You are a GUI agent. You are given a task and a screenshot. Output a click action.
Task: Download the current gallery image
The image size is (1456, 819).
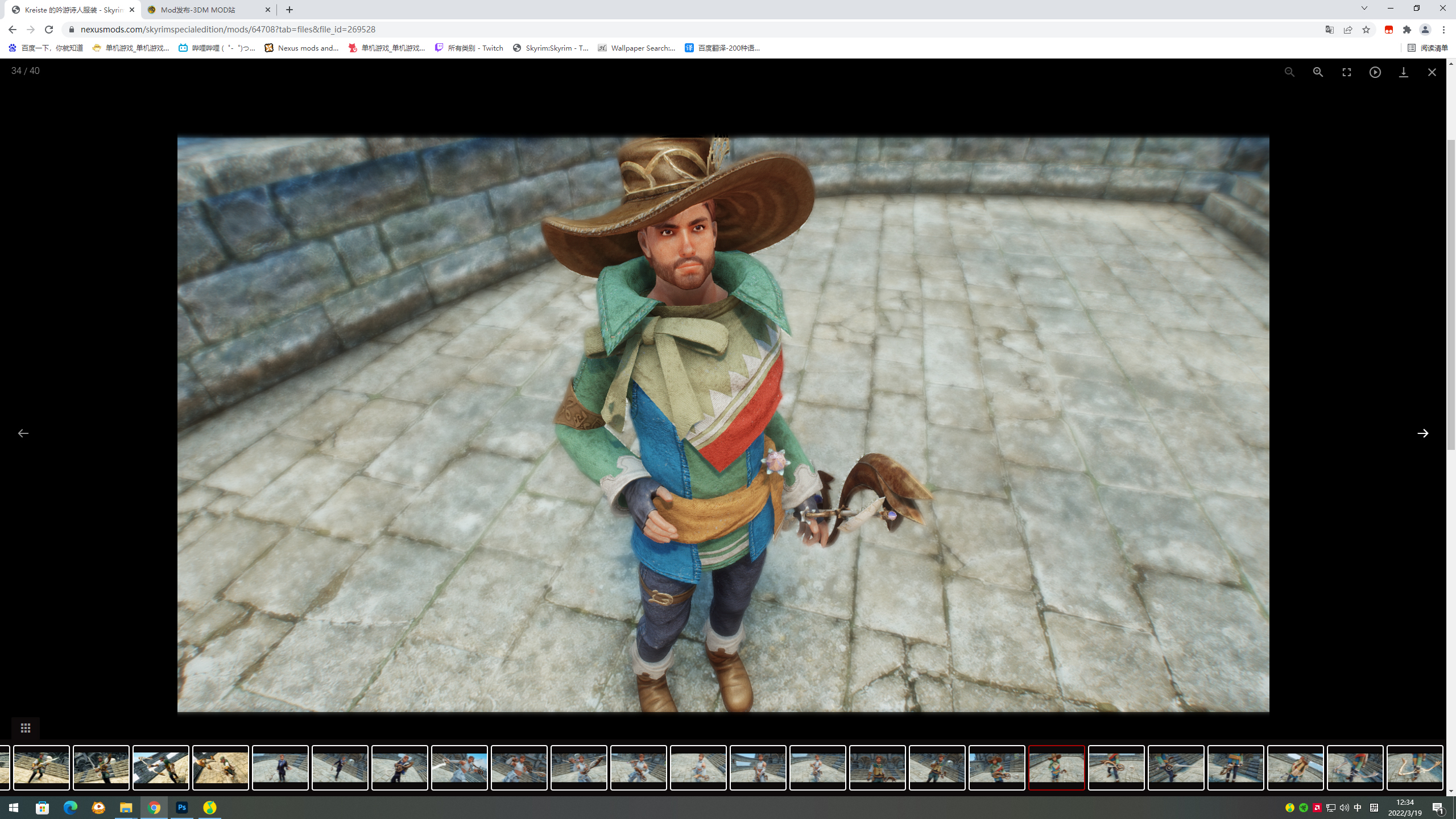tap(1404, 72)
